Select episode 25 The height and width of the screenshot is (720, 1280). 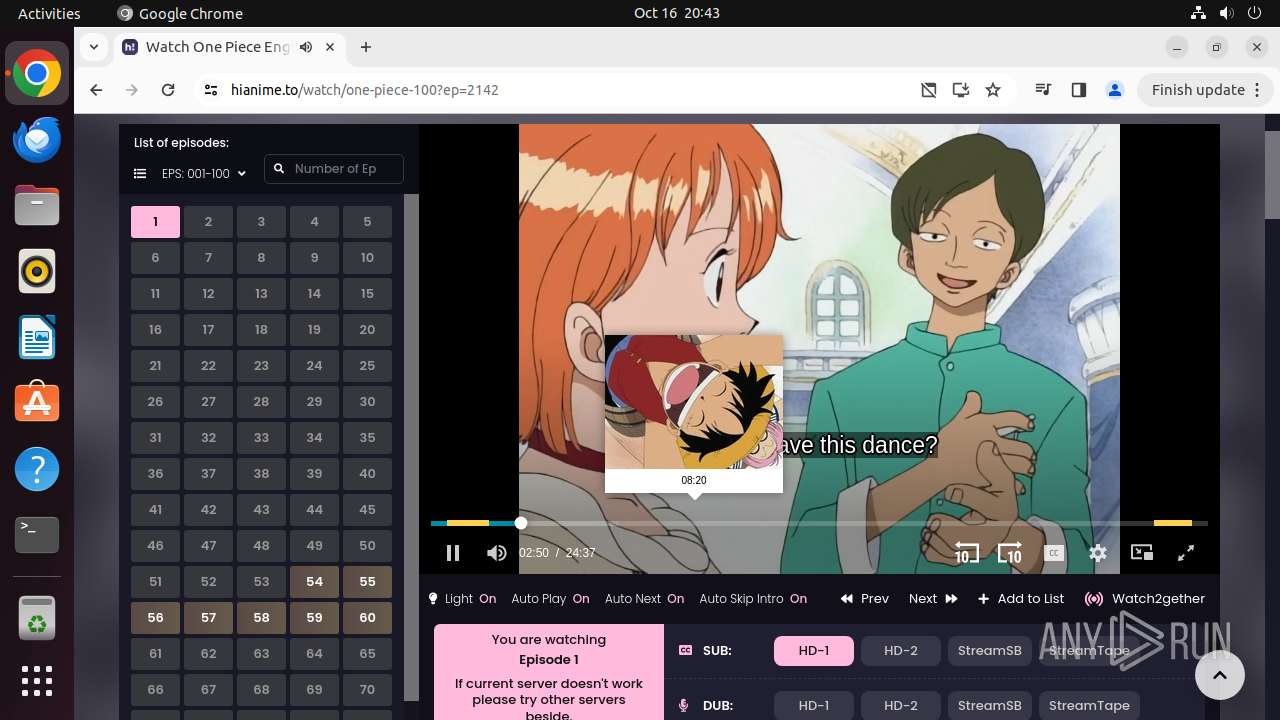tap(367, 366)
